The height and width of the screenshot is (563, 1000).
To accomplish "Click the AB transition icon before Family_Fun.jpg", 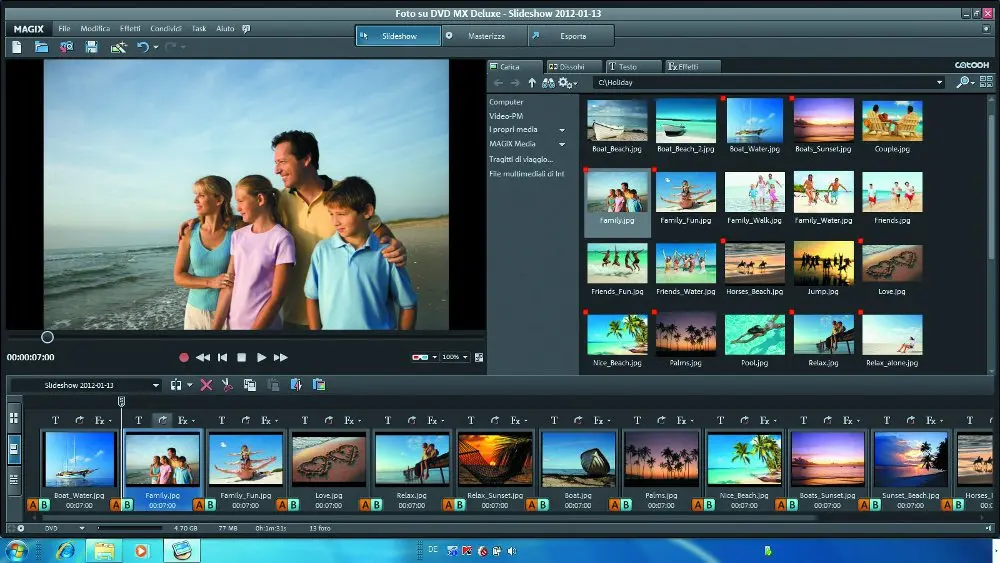I will point(204,505).
